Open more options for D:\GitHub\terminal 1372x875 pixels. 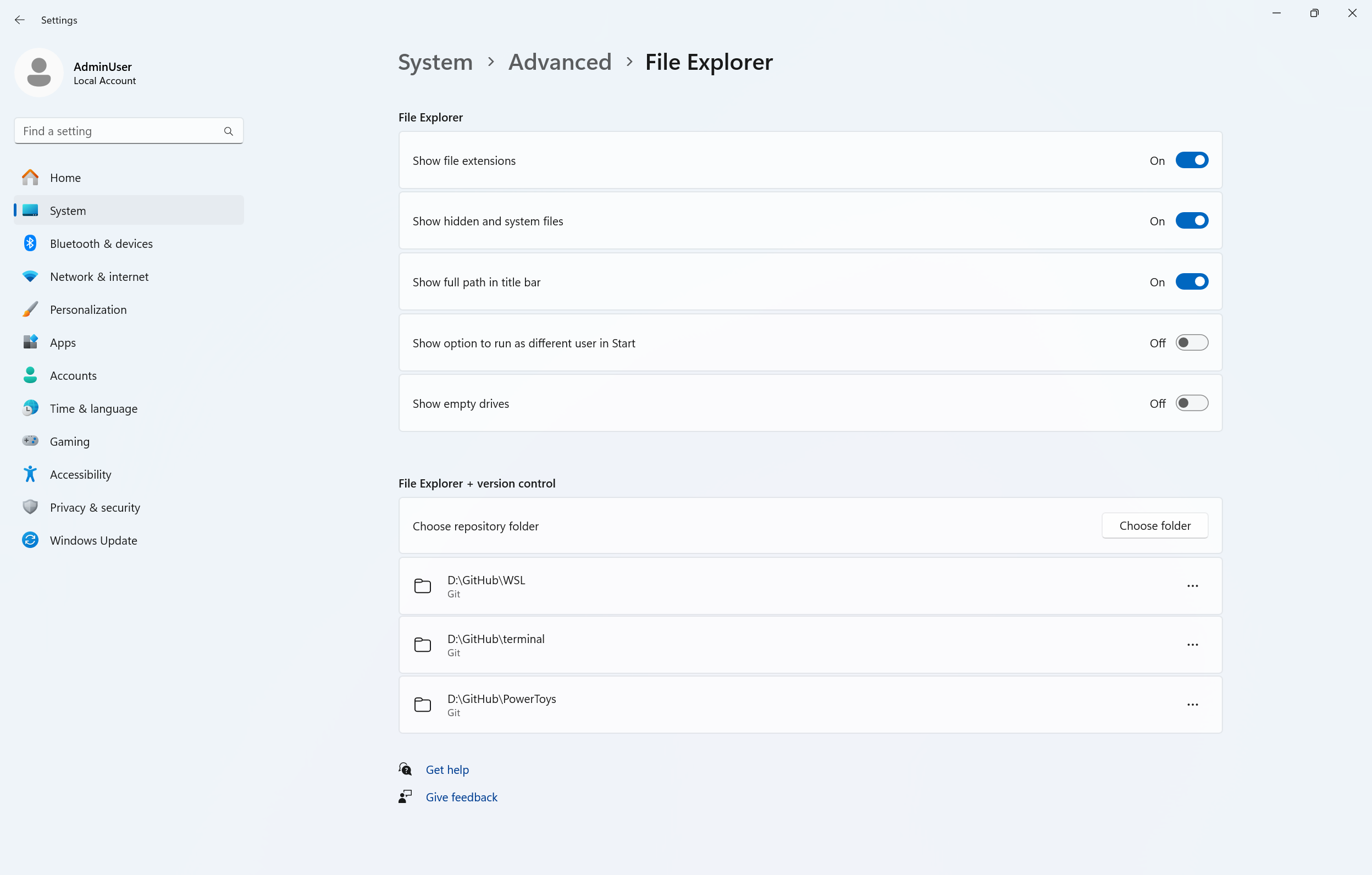pos(1192,644)
